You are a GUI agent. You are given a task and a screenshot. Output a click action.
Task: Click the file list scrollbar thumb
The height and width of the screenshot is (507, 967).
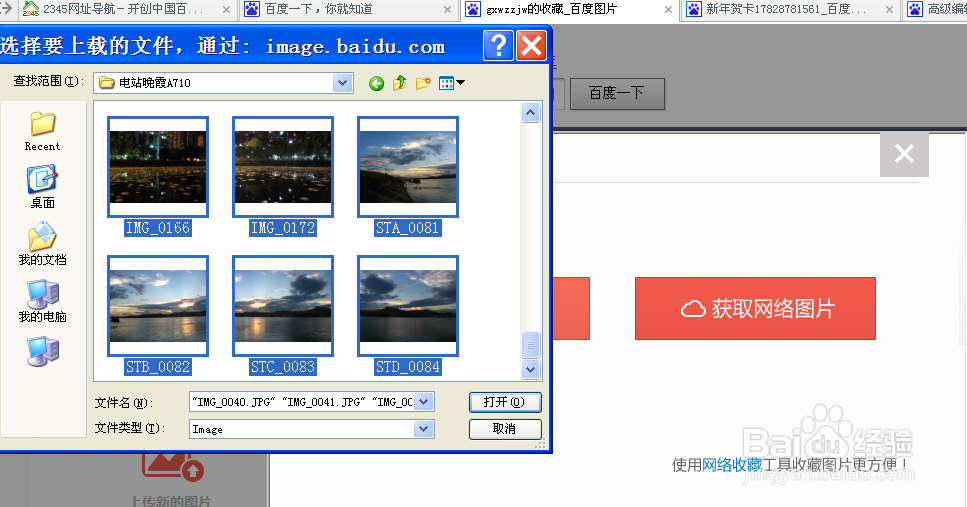pos(530,345)
